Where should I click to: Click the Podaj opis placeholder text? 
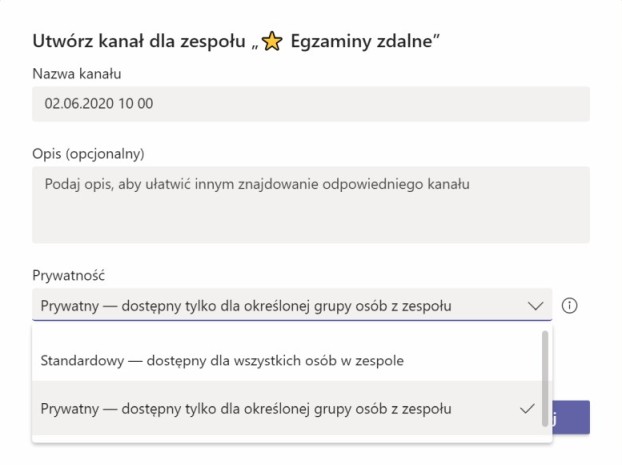(x=257, y=184)
